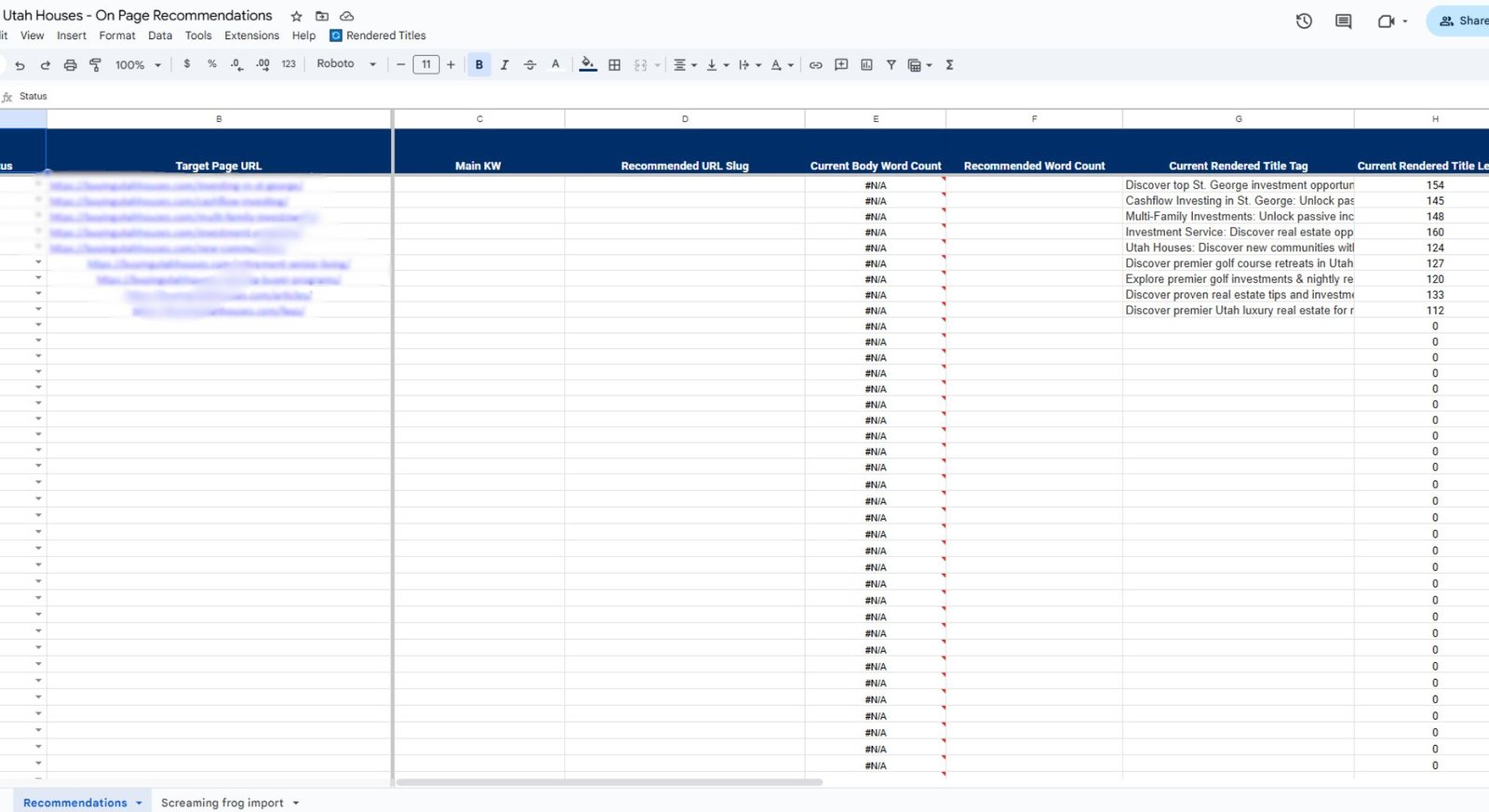Toggle strikethrough formatting
Viewport: 1489px width, 812px height.
coord(530,65)
